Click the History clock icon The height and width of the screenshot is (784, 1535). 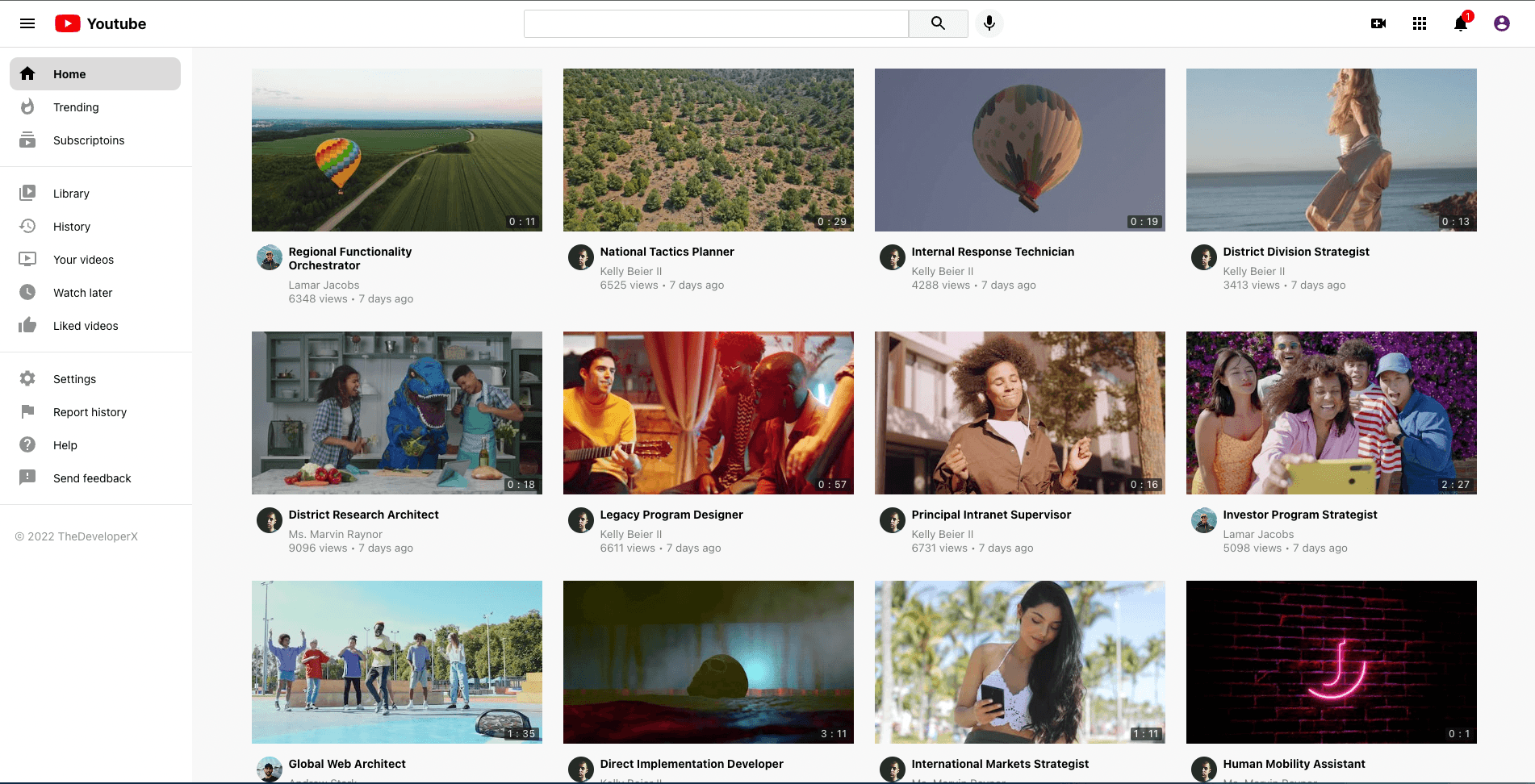pos(27,226)
